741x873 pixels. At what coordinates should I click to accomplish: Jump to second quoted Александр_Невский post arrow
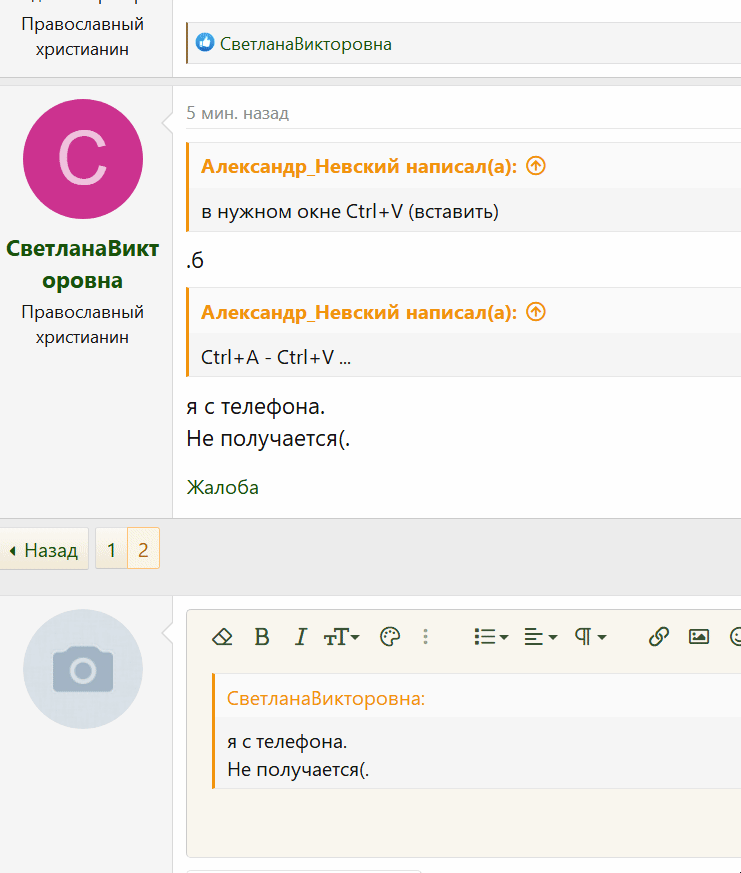click(x=536, y=312)
